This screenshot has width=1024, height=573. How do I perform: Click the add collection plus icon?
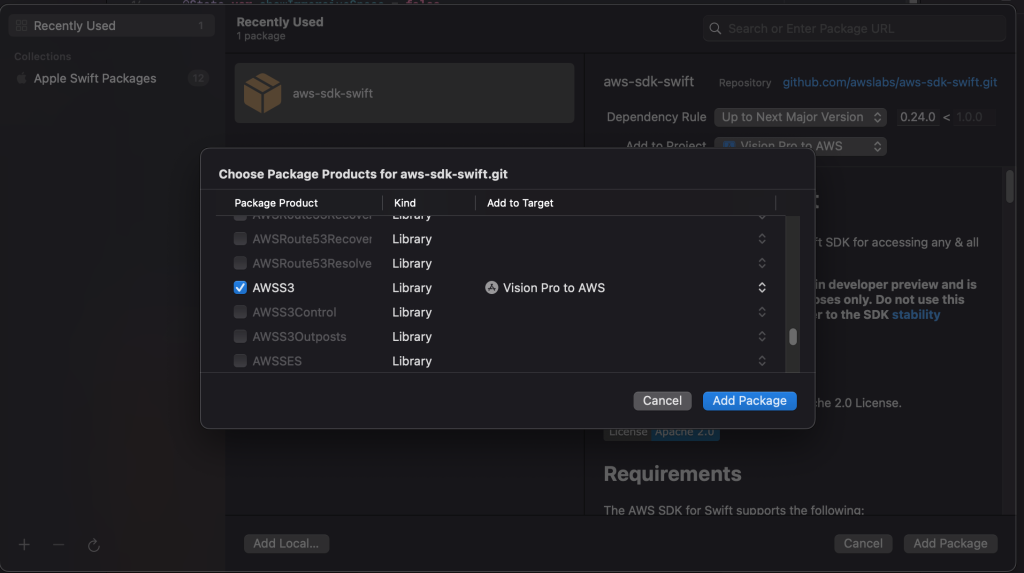pos(24,545)
